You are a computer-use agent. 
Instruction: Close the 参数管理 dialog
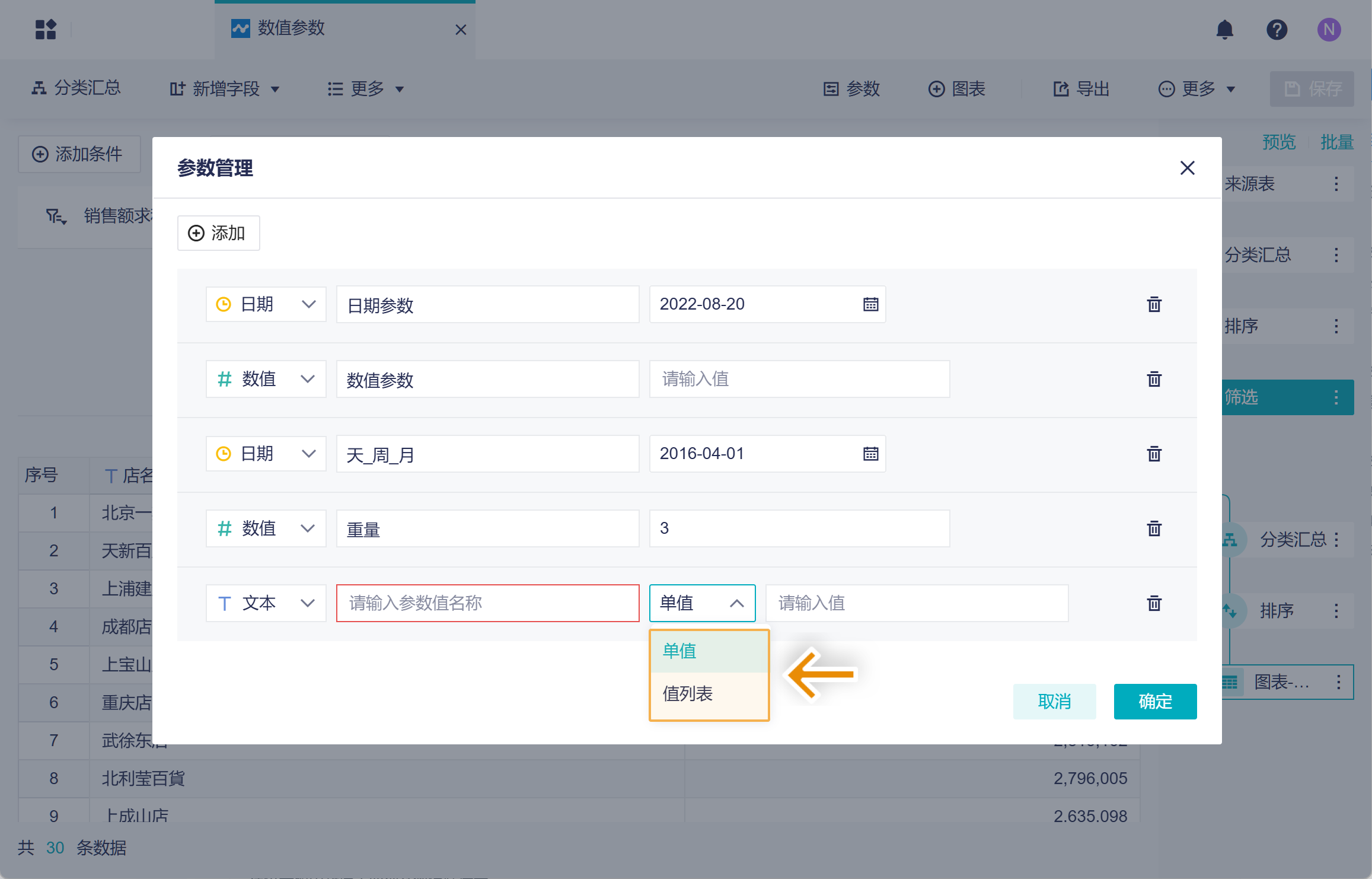click(1186, 168)
